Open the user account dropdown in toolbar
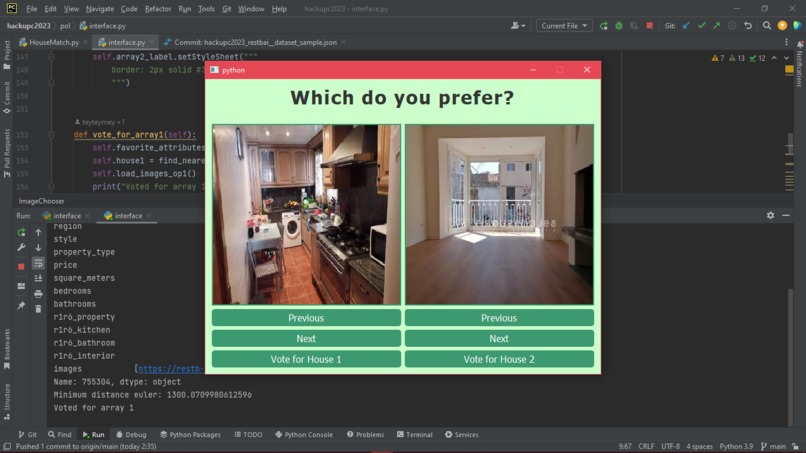Screen dimensions: 806x453 point(518,26)
